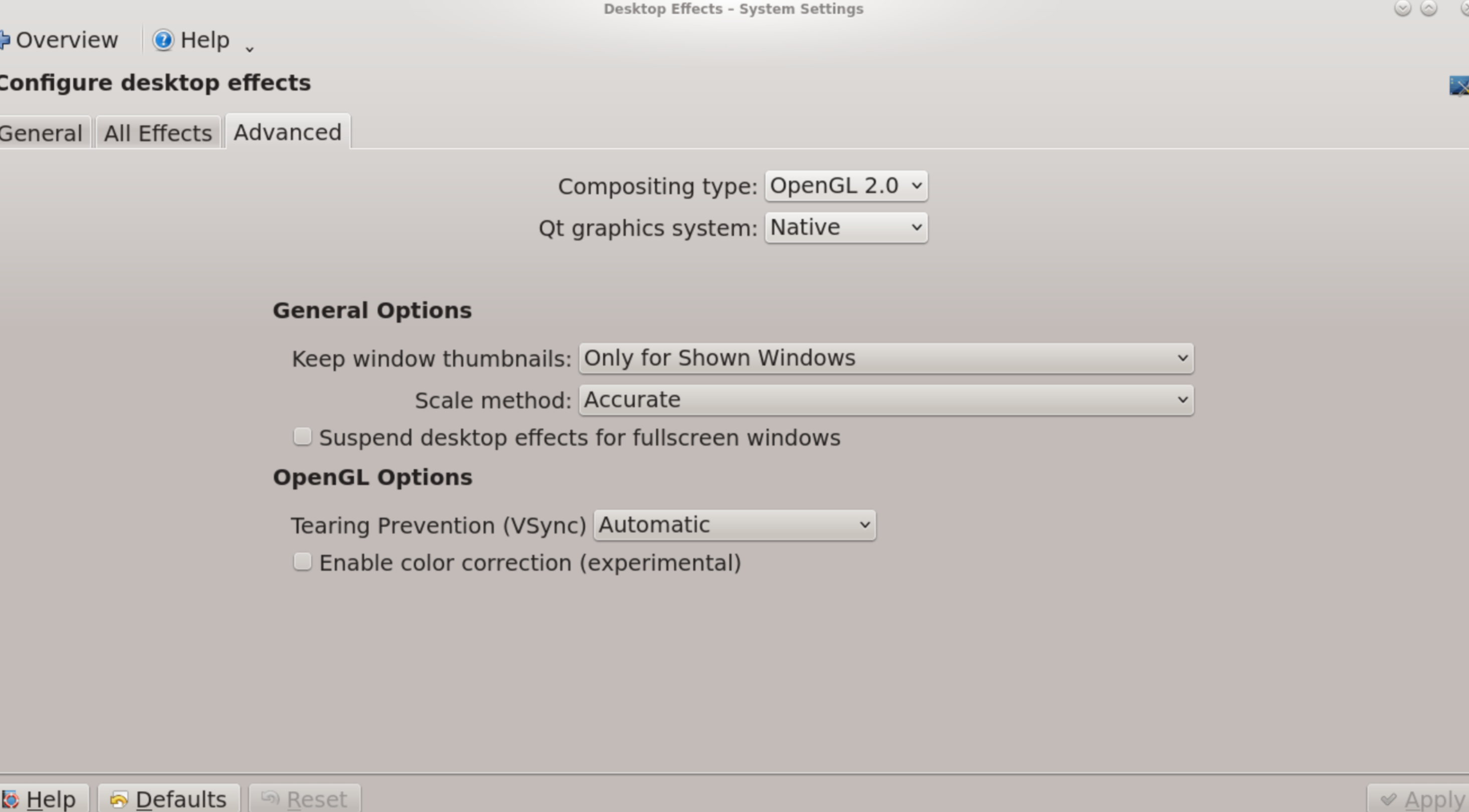
Task: Open the Tearing Prevention VSync dropdown
Action: pos(733,524)
